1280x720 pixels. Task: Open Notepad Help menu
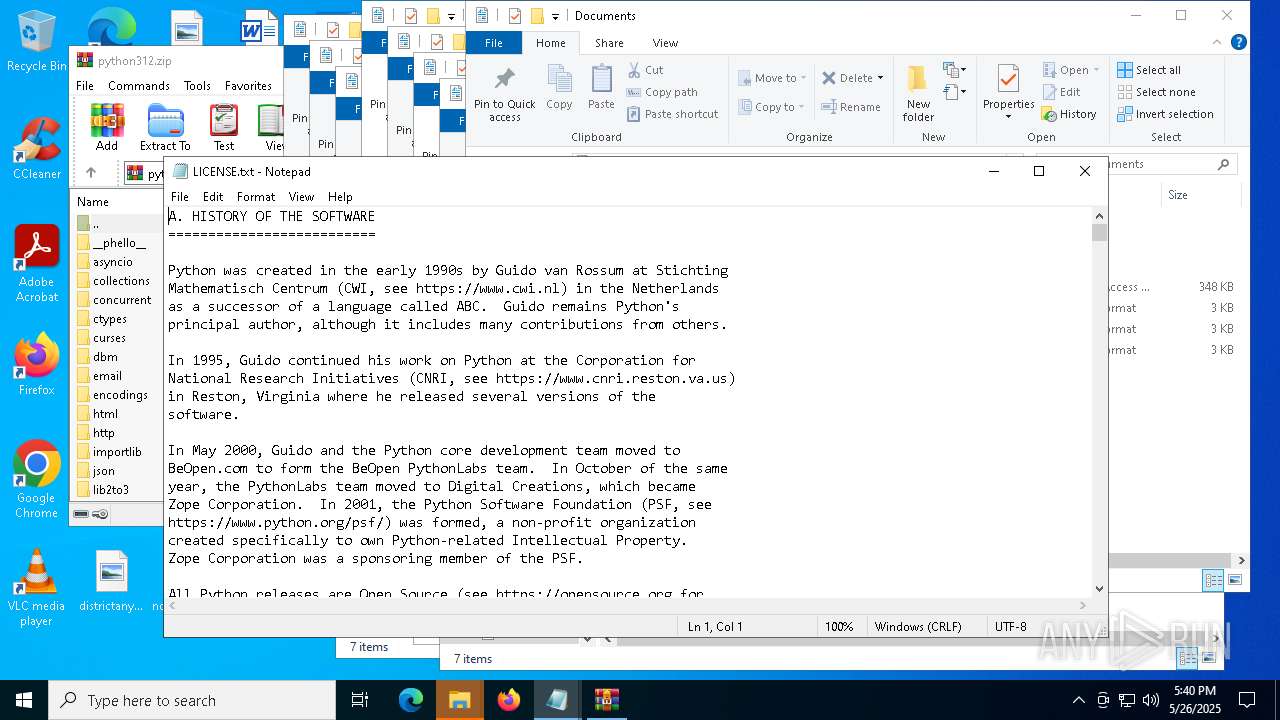340,197
